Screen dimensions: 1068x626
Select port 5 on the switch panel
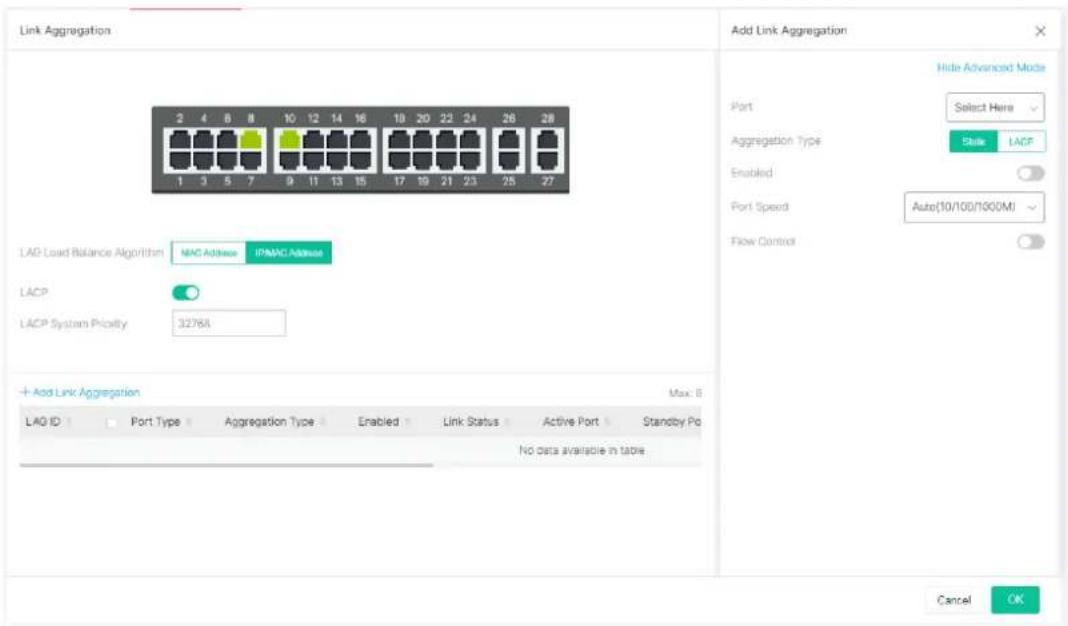(227, 160)
